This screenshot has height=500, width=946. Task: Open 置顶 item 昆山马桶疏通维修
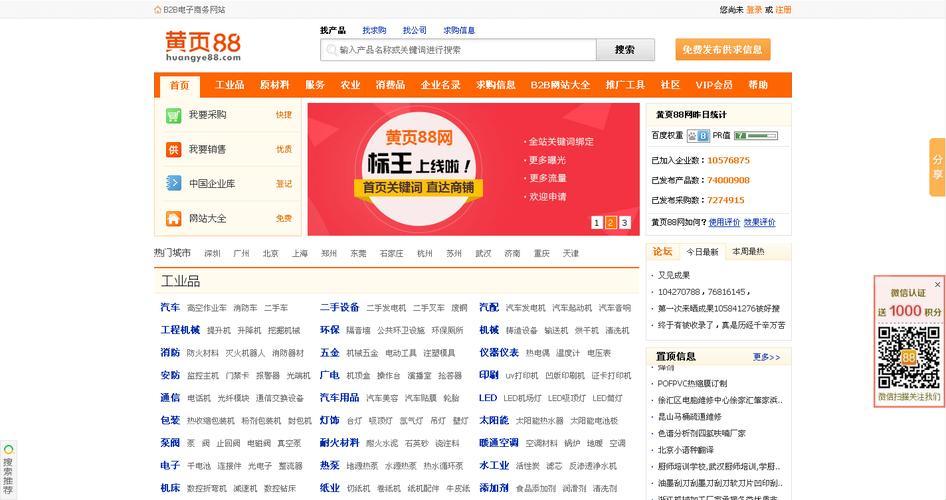(x=690, y=417)
